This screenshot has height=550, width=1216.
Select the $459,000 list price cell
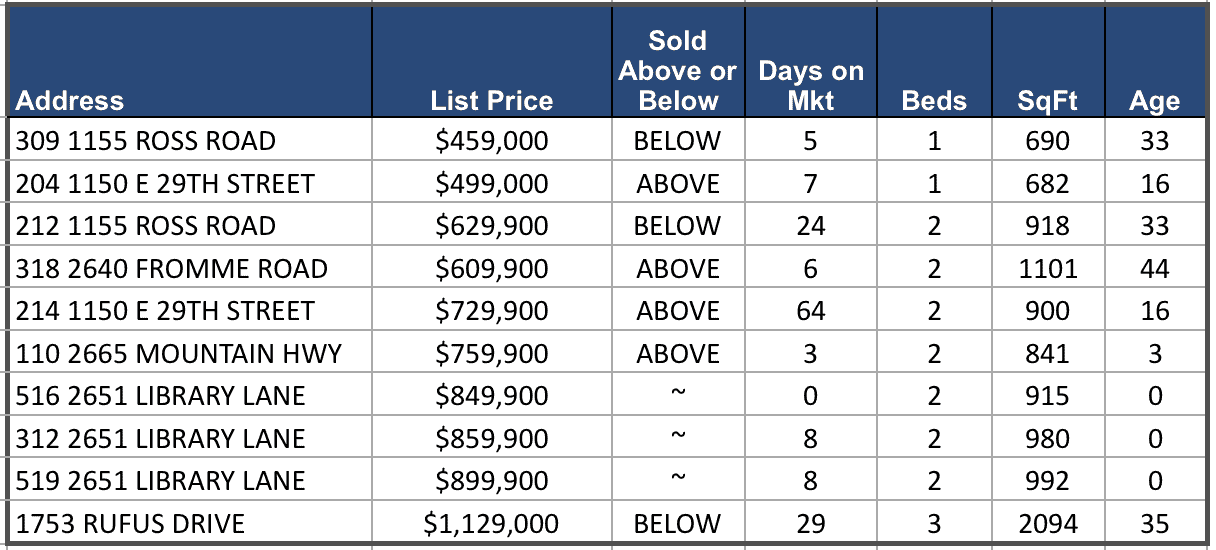[x=491, y=141]
